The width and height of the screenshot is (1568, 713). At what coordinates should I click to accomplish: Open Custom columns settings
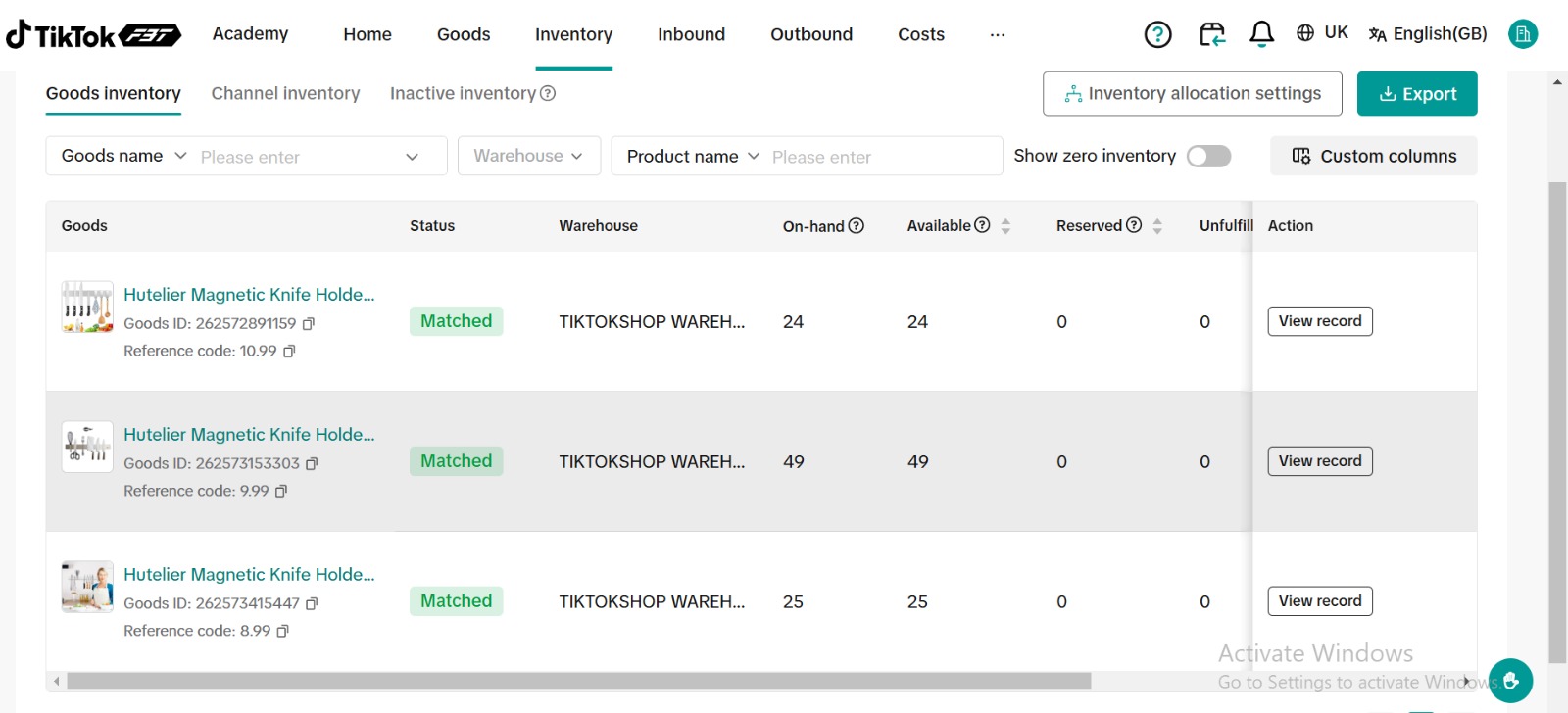click(x=1374, y=156)
